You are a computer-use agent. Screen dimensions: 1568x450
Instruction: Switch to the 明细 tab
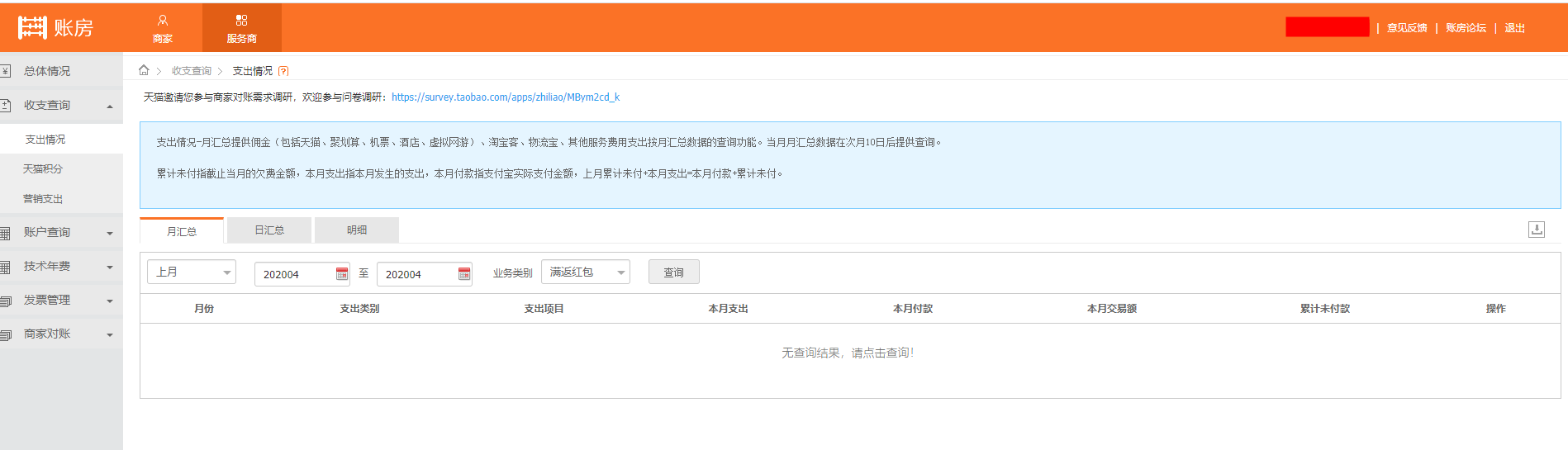357,230
